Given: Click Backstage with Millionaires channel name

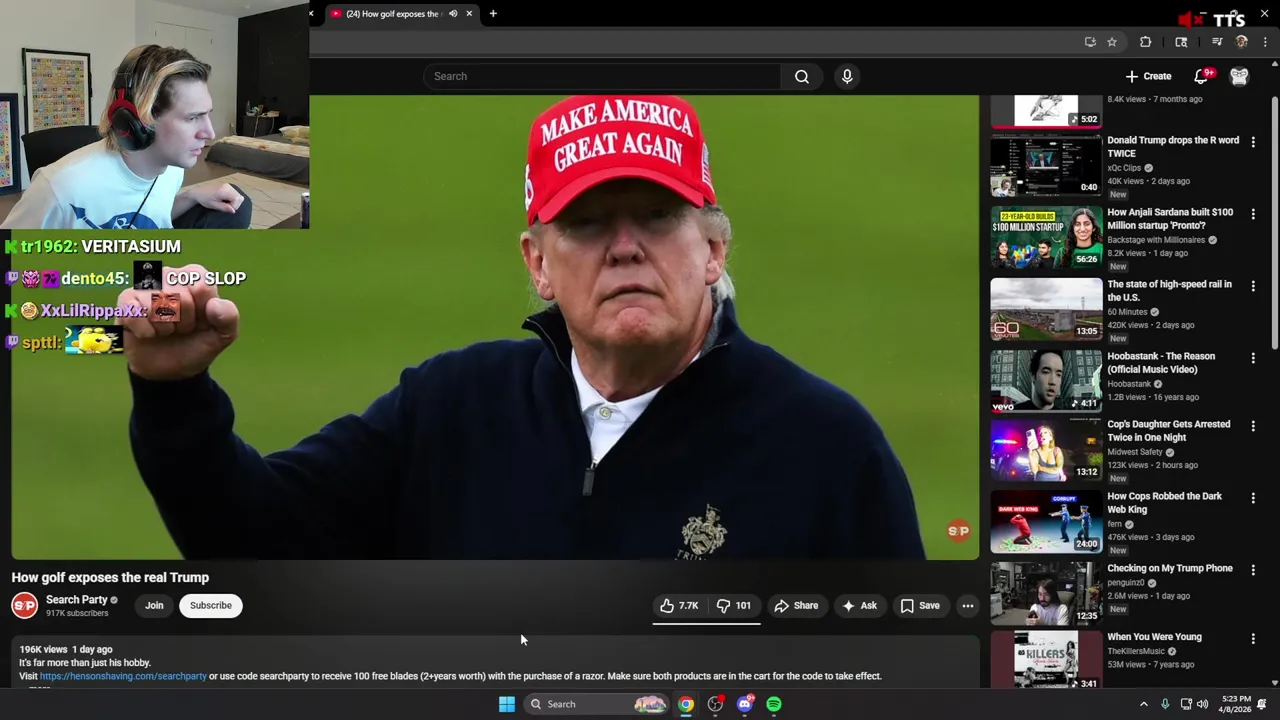Looking at the screenshot, I should 1156,240.
